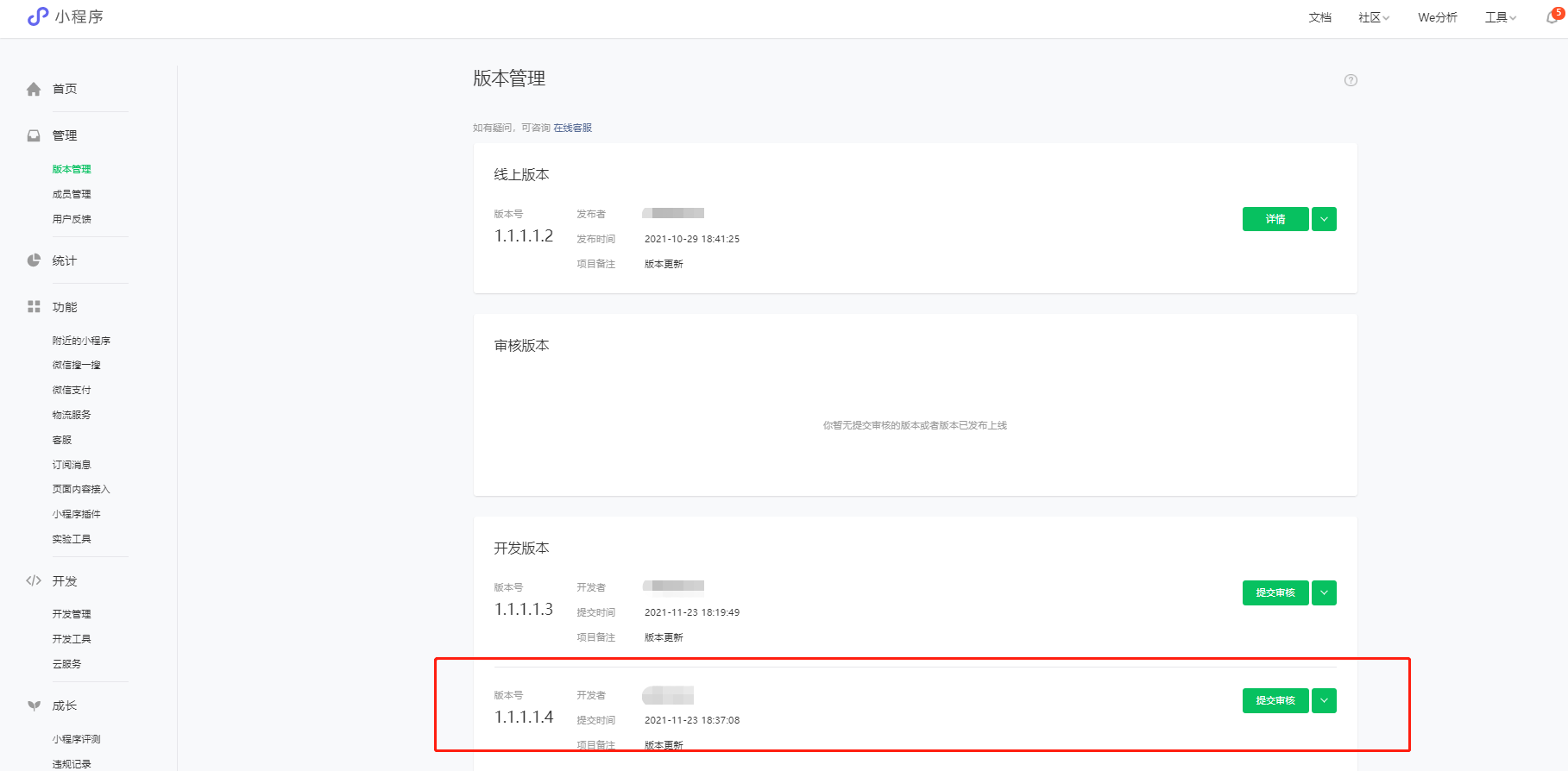The image size is (1568, 771).
Task: Click the sprout icon beside 成长
Action: point(34,705)
